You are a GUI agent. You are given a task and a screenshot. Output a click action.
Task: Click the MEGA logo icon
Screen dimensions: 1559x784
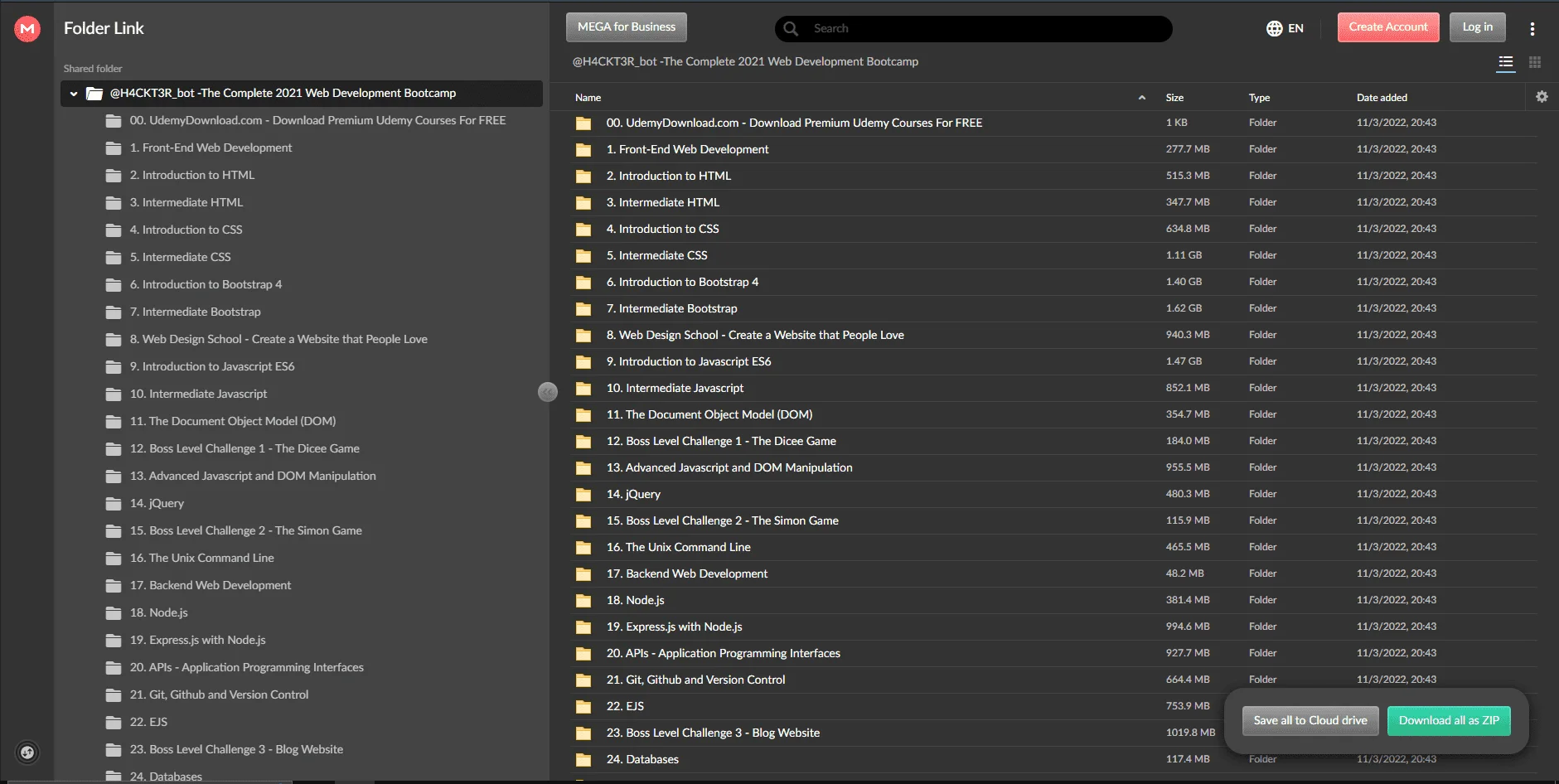click(x=27, y=28)
